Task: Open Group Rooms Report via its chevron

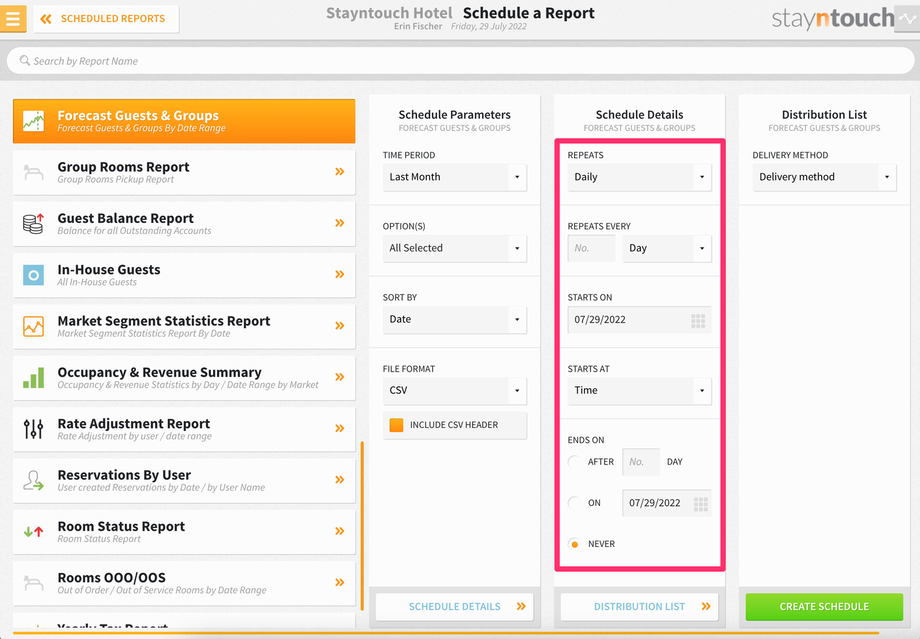Action: pyautogui.click(x=340, y=171)
